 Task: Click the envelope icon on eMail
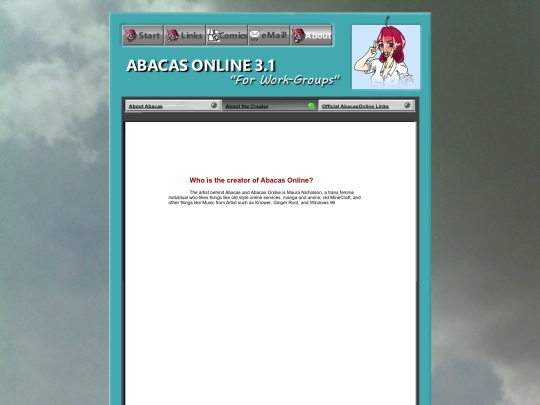coord(255,35)
